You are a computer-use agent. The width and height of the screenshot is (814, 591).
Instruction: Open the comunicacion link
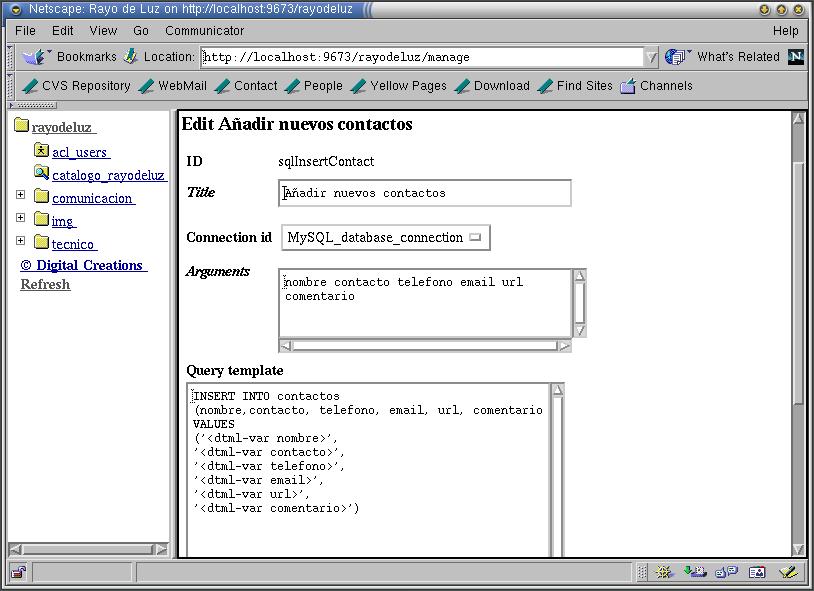click(x=93, y=198)
